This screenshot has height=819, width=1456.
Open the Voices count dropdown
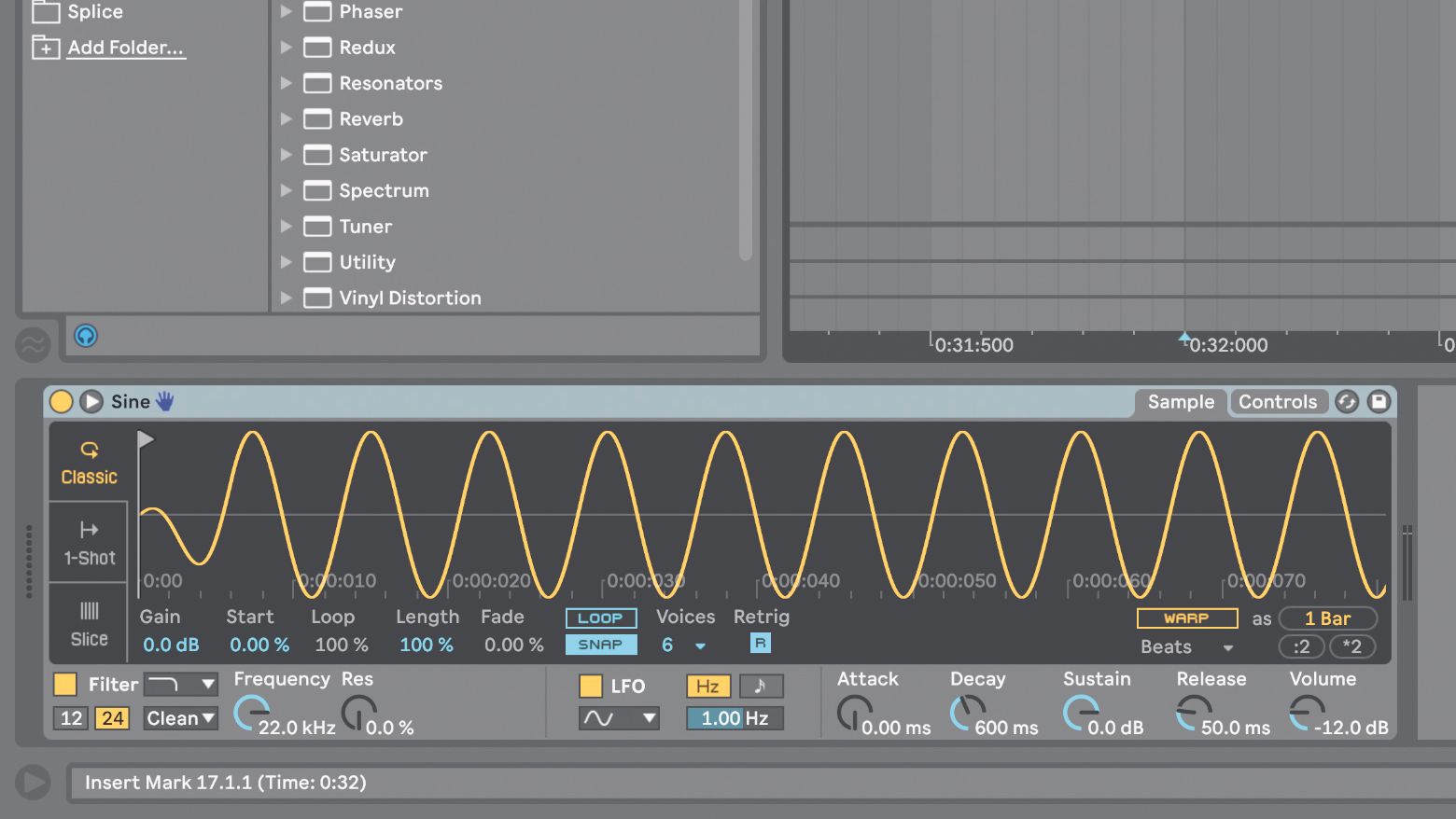pyautogui.click(x=700, y=645)
